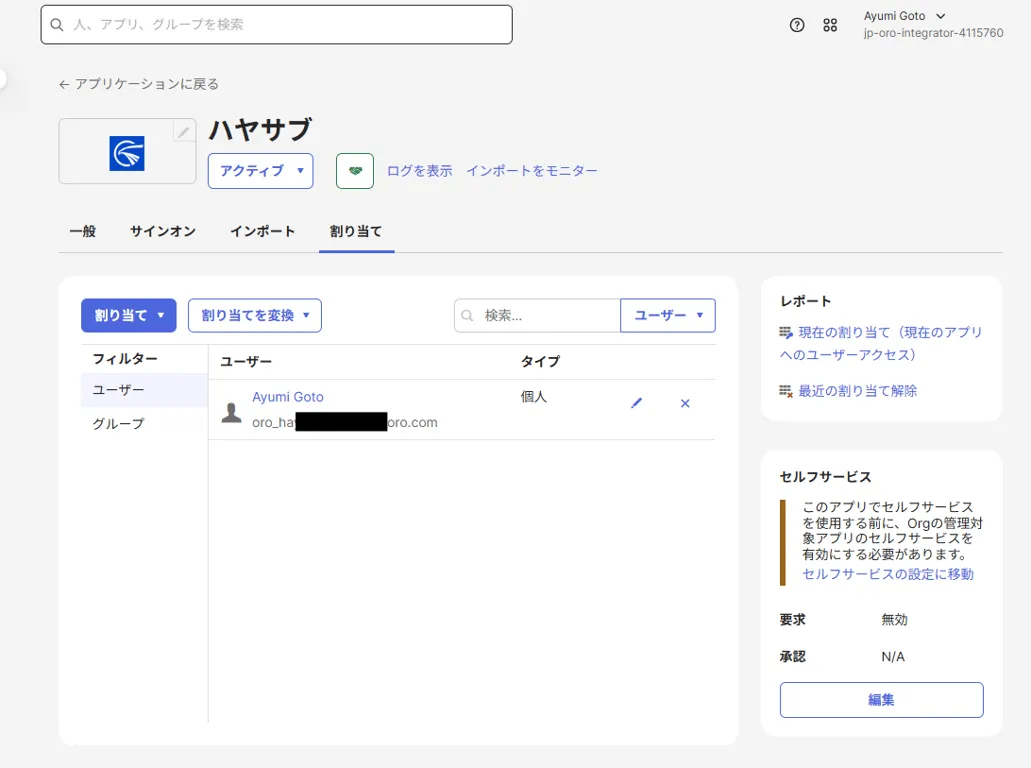1031x768 pixels.
Task: Open the Ayumi Goto user link
Action: 288,397
